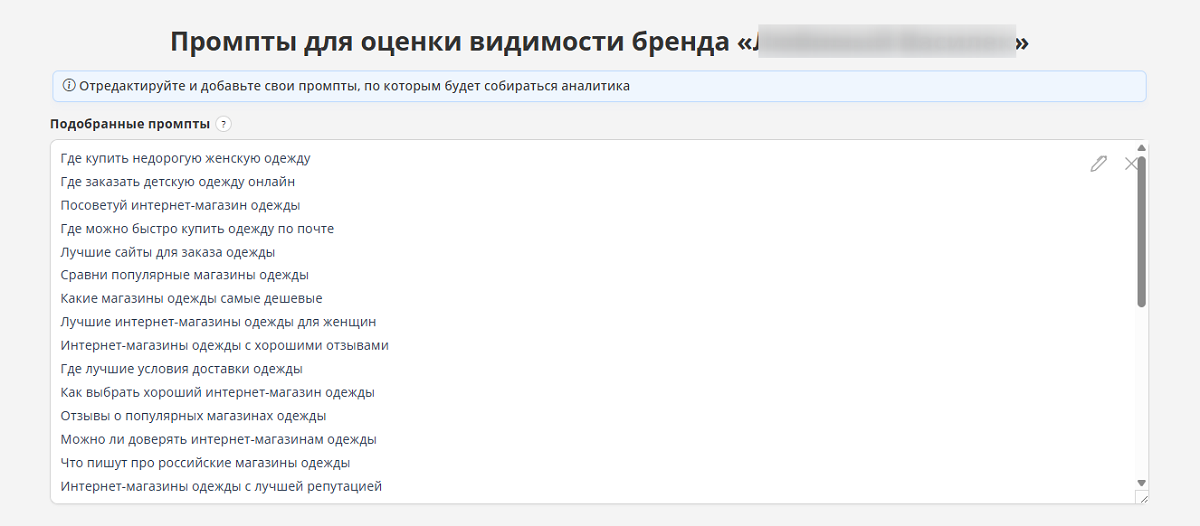Click the line «Лучшие сайты для заказа одежды»

(167, 252)
